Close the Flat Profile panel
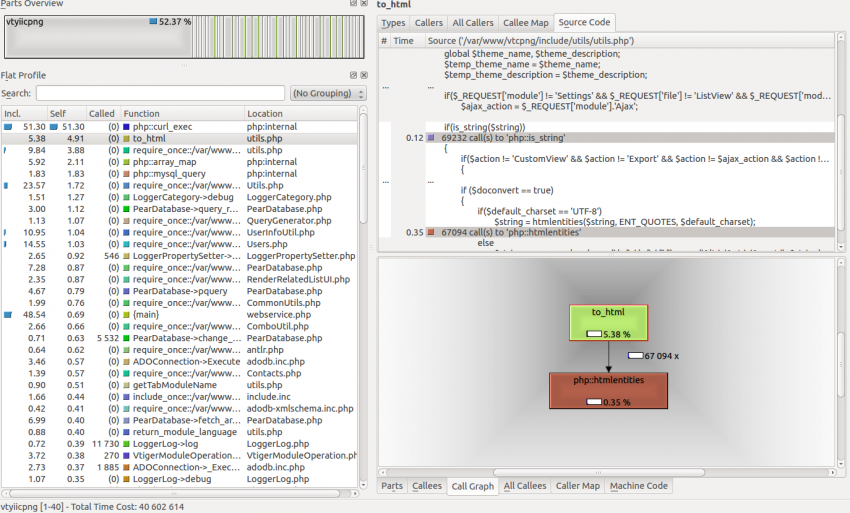Screen dimensions: 850x513 pyautogui.click(x=363, y=75)
